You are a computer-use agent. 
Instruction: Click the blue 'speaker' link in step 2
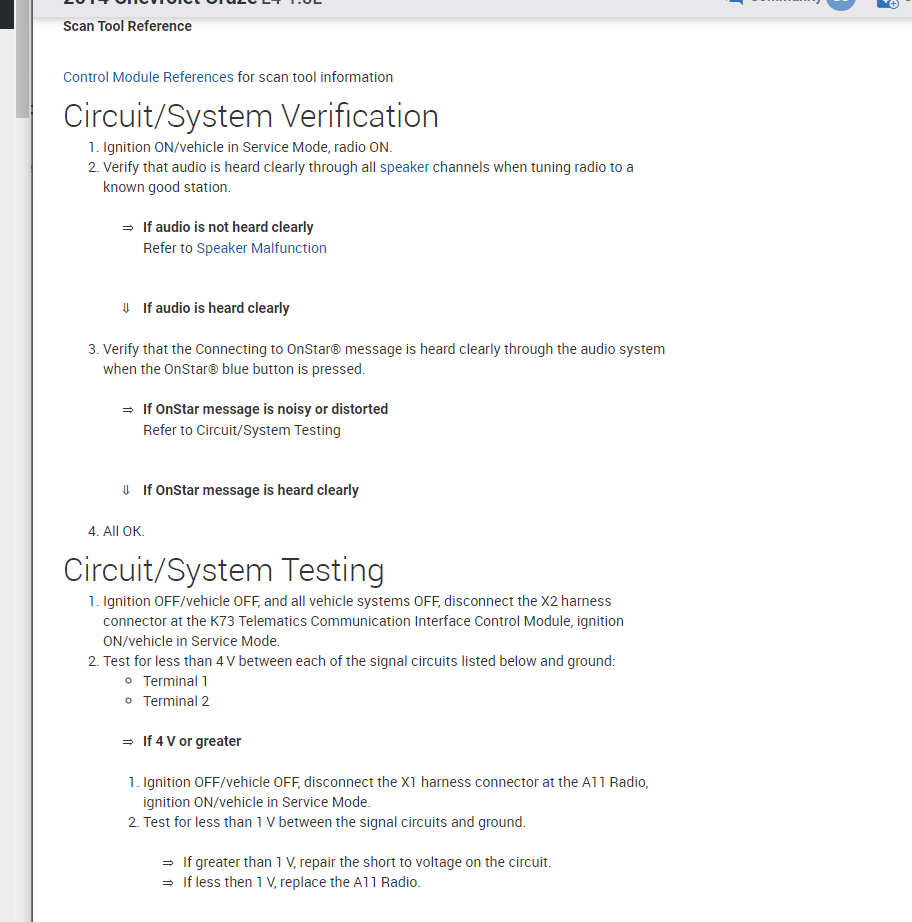point(404,167)
